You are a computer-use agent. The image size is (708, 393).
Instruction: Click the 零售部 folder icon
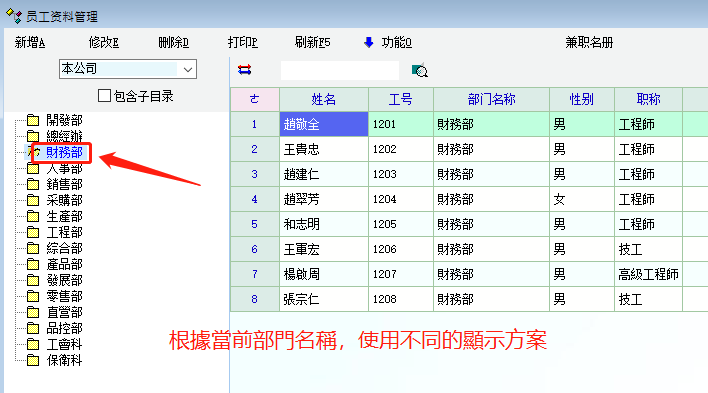[x=33, y=296]
